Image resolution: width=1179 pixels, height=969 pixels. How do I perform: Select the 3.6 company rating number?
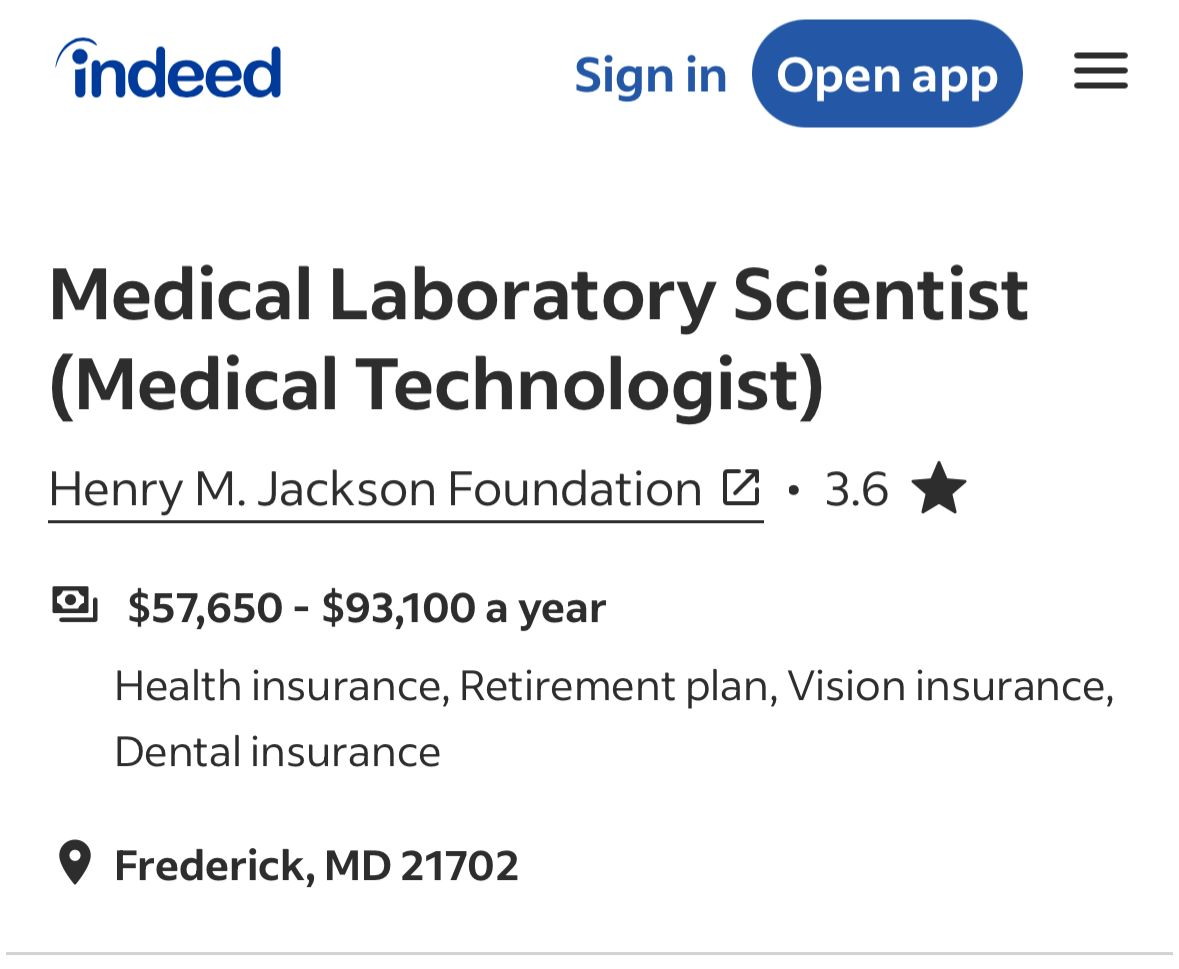(856, 490)
